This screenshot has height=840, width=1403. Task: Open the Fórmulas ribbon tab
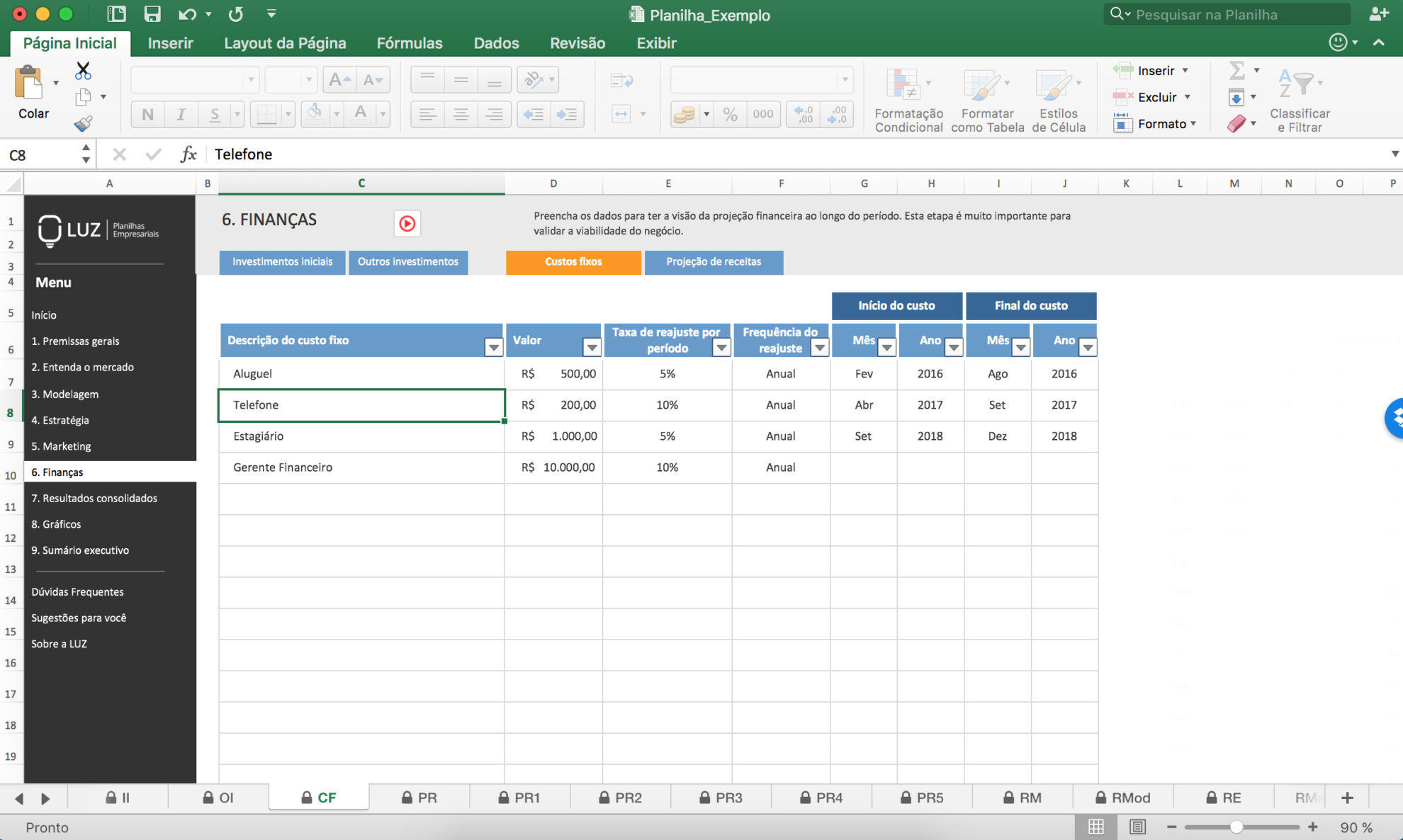point(409,43)
